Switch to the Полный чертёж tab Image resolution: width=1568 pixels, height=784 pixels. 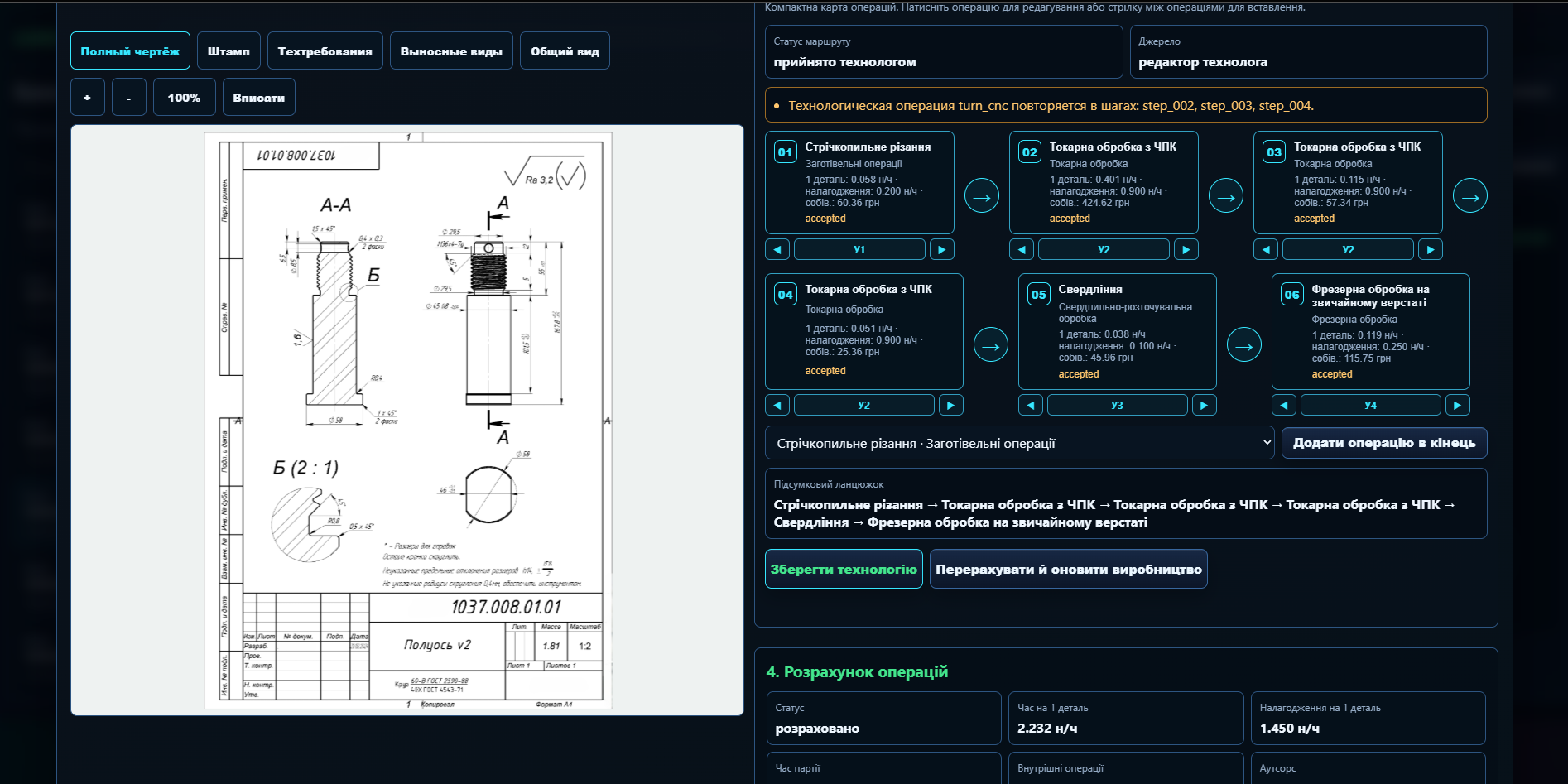coord(130,51)
